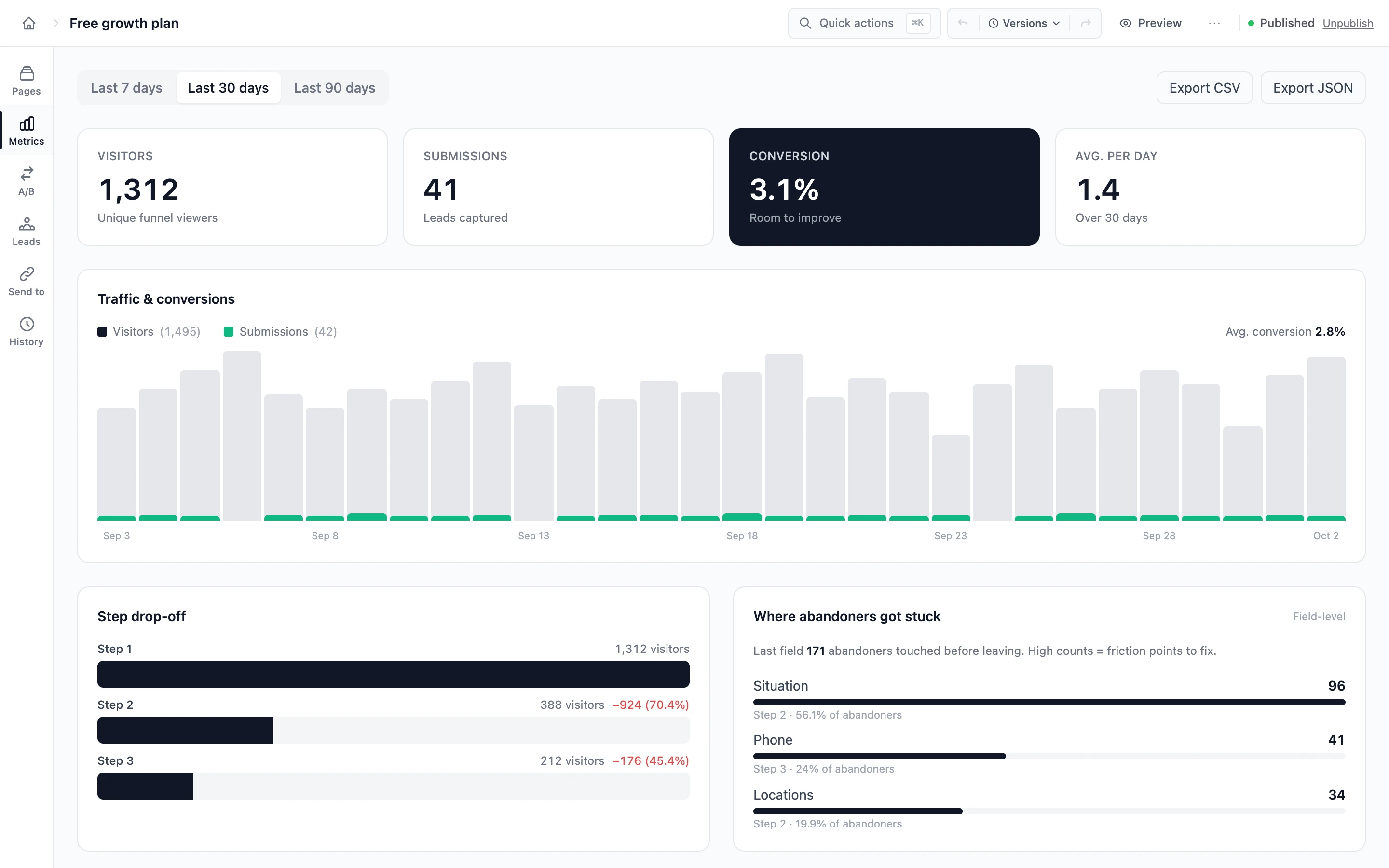
Task: Click the redo arrow icon
Action: (1085, 23)
